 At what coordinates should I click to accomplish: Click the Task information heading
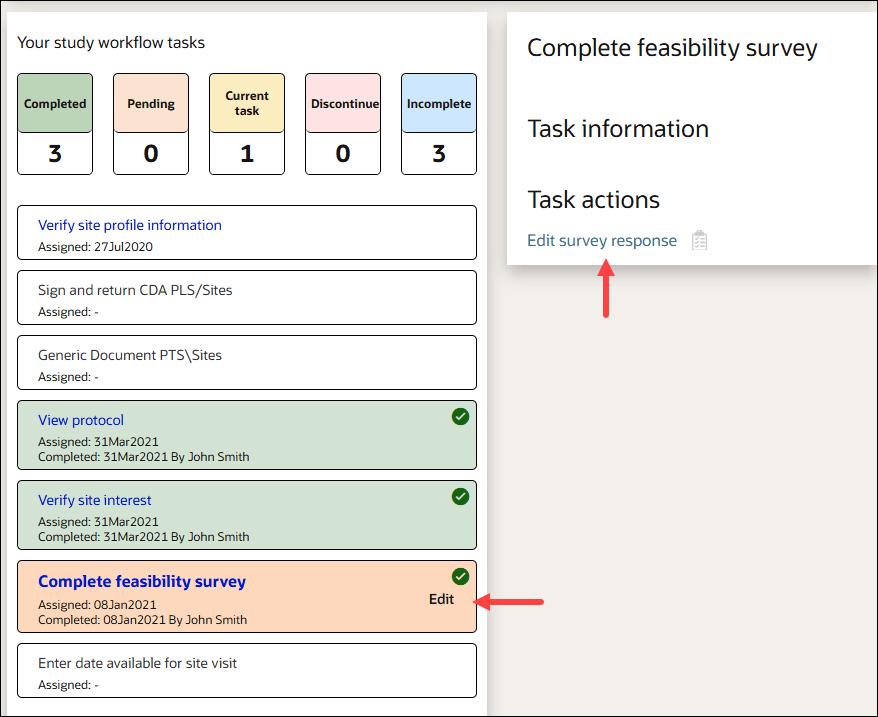(618, 129)
